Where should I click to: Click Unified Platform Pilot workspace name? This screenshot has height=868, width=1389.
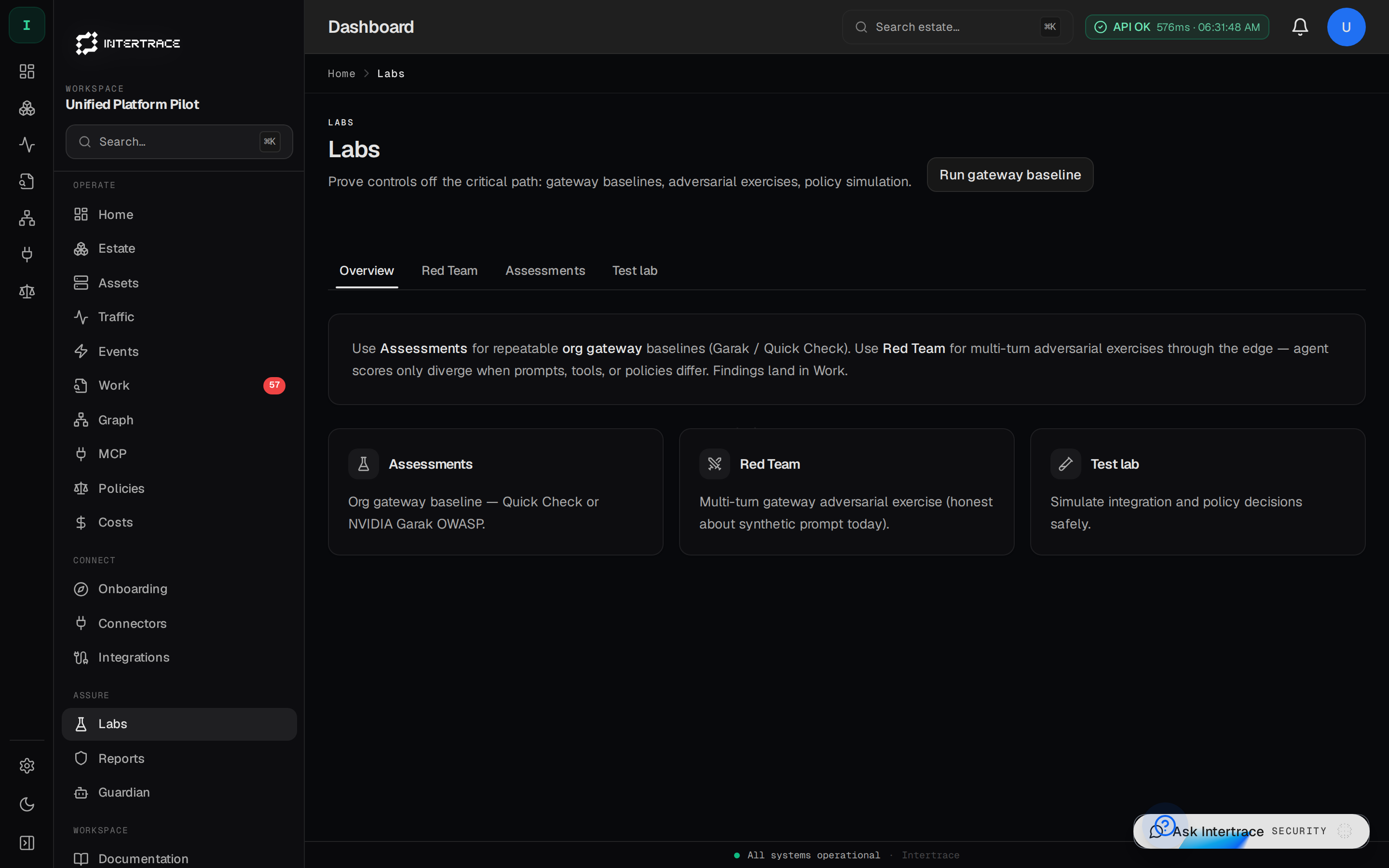click(132, 105)
